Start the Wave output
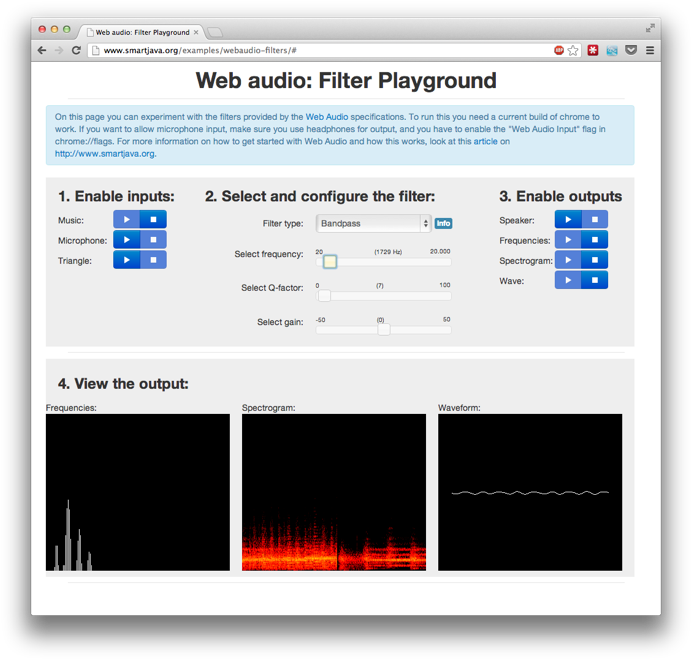This screenshot has height=659, width=691. (x=568, y=280)
